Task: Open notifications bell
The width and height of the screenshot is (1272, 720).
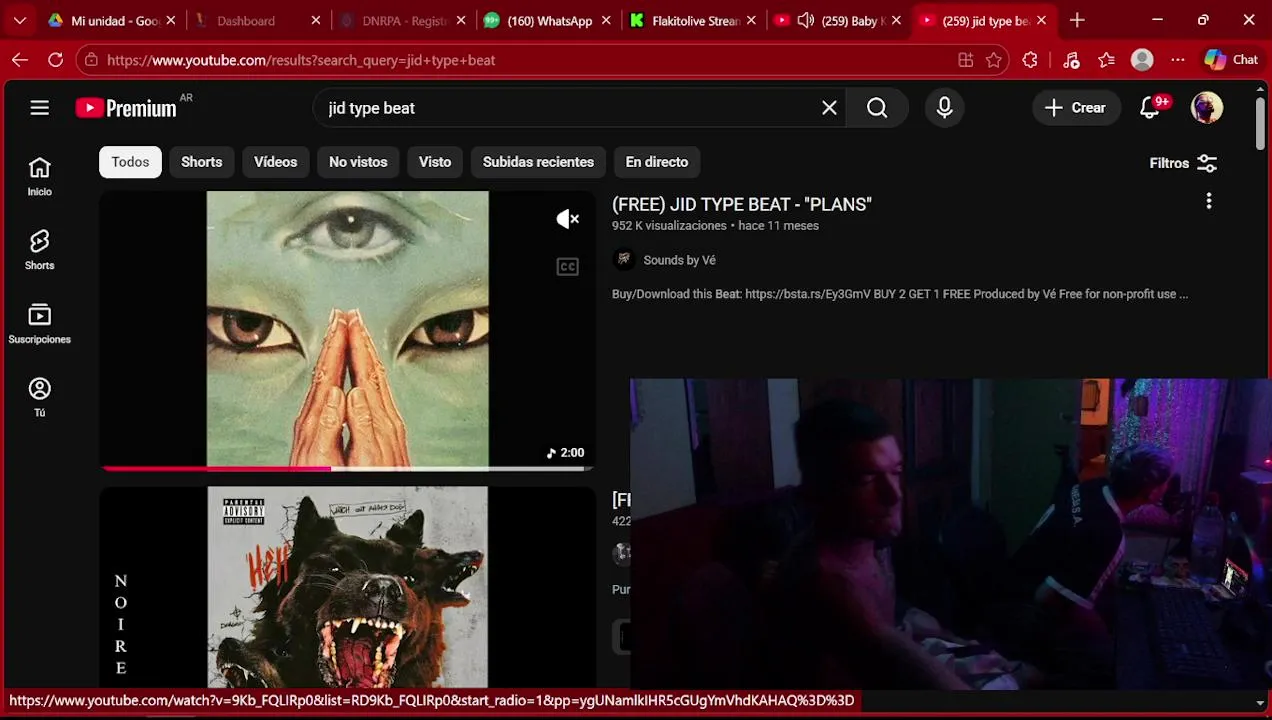Action: 1150,108
